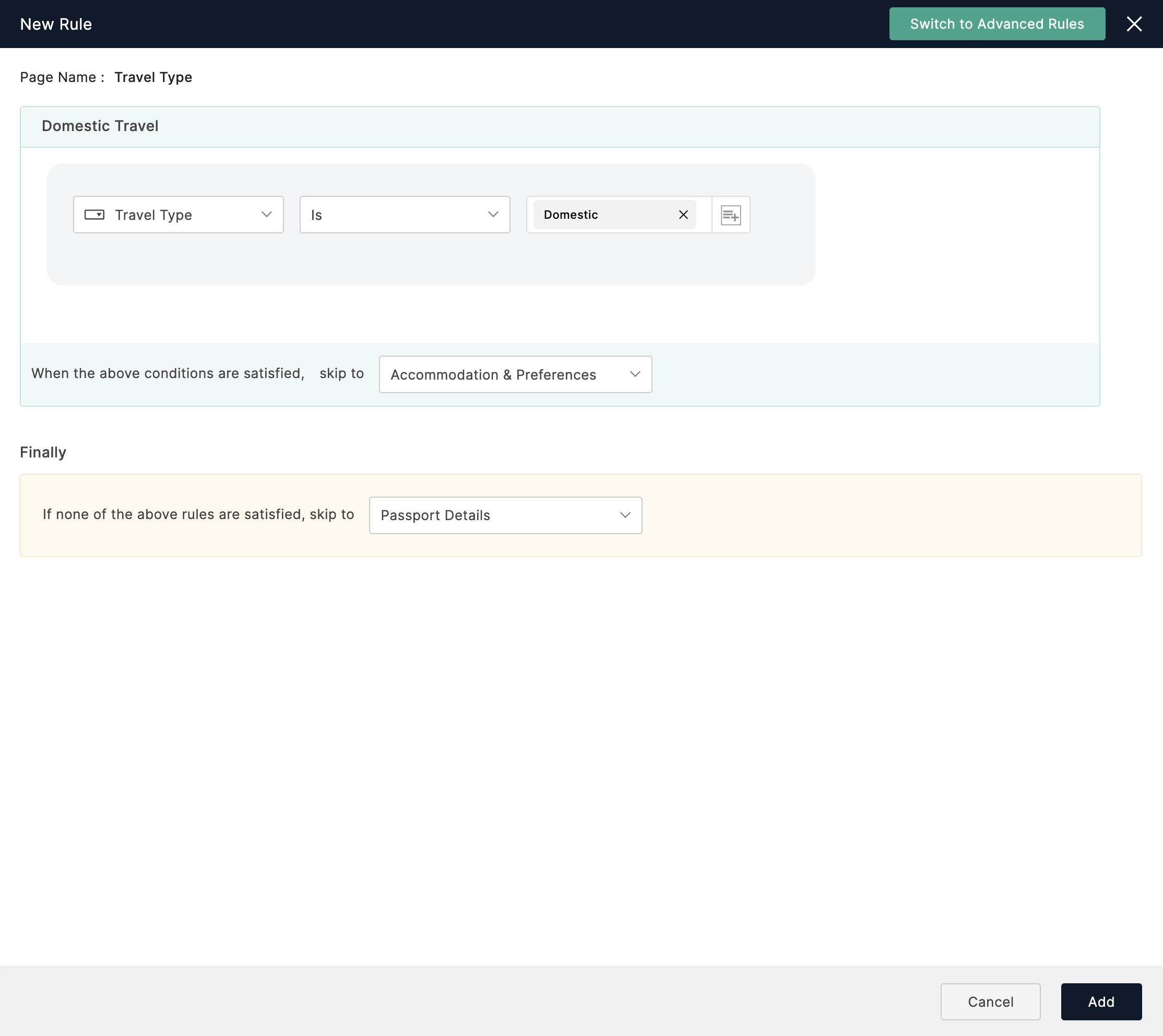This screenshot has height=1036, width=1163.
Task: Click the New Rule title text
Action: tap(56, 24)
